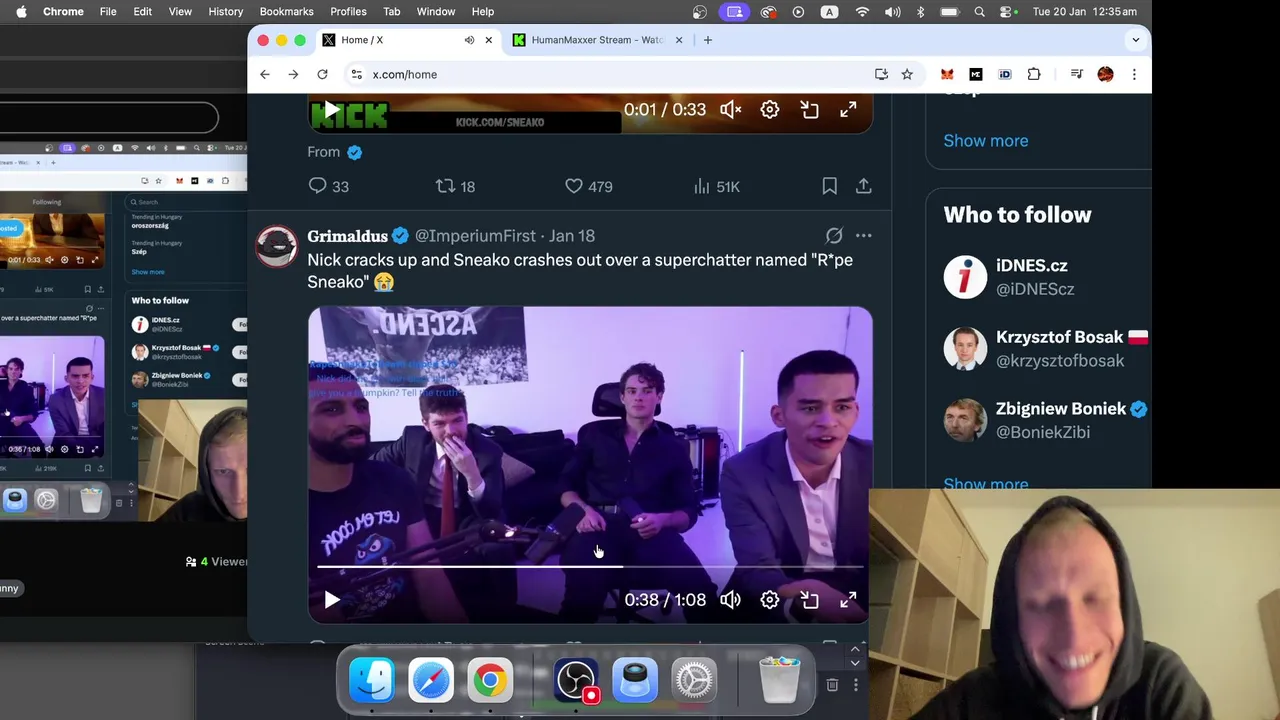
Task: Open more options on Grimaldus post
Action: [863, 236]
